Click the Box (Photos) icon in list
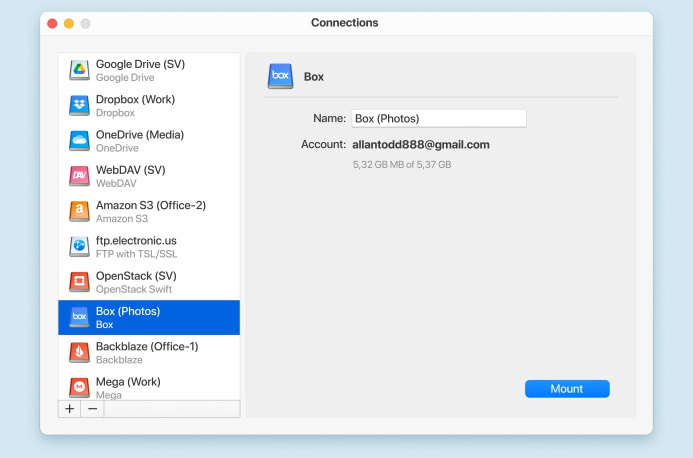 [80, 317]
